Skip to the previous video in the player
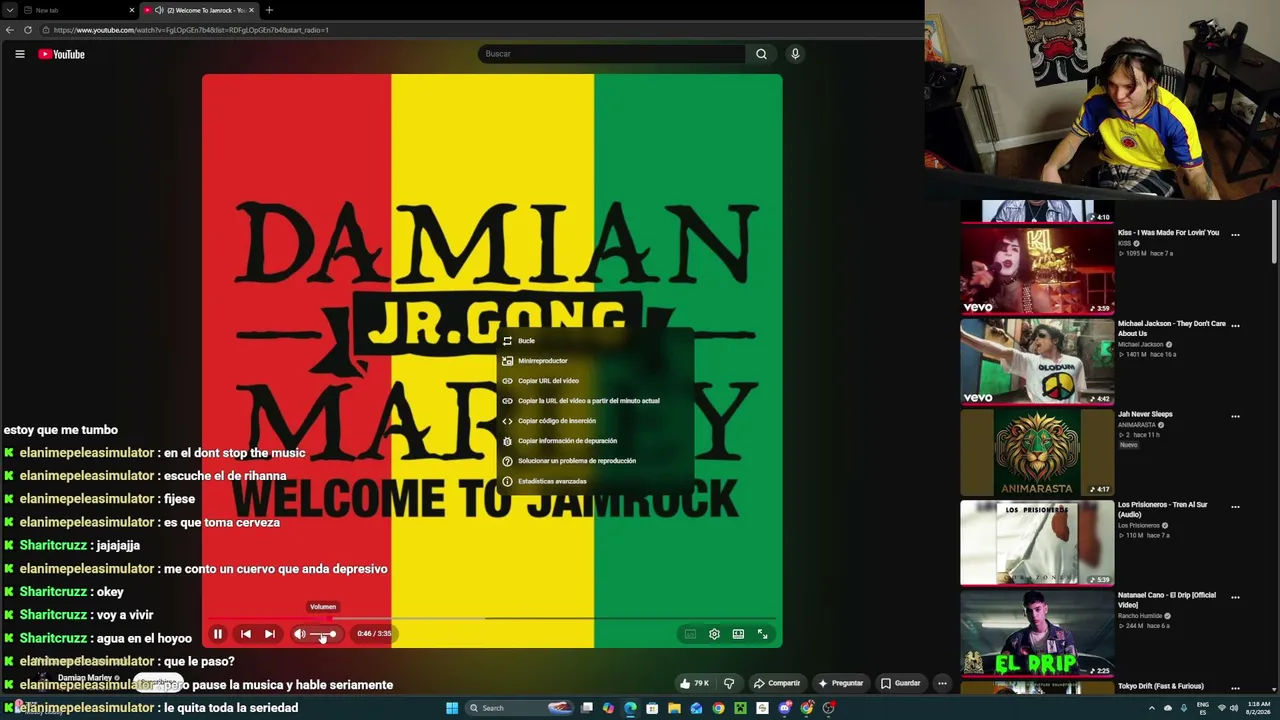Viewport: 1280px width, 720px height. pyautogui.click(x=245, y=634)
